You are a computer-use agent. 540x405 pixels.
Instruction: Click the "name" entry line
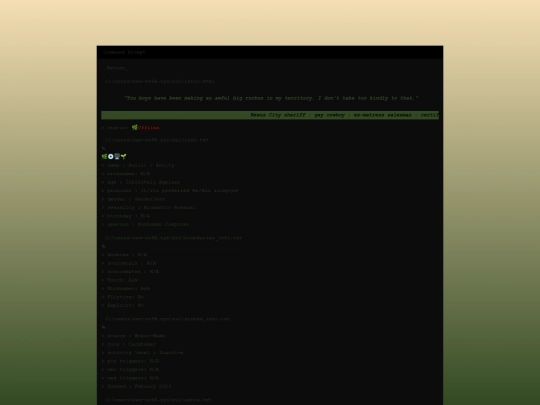pos(138,165)
